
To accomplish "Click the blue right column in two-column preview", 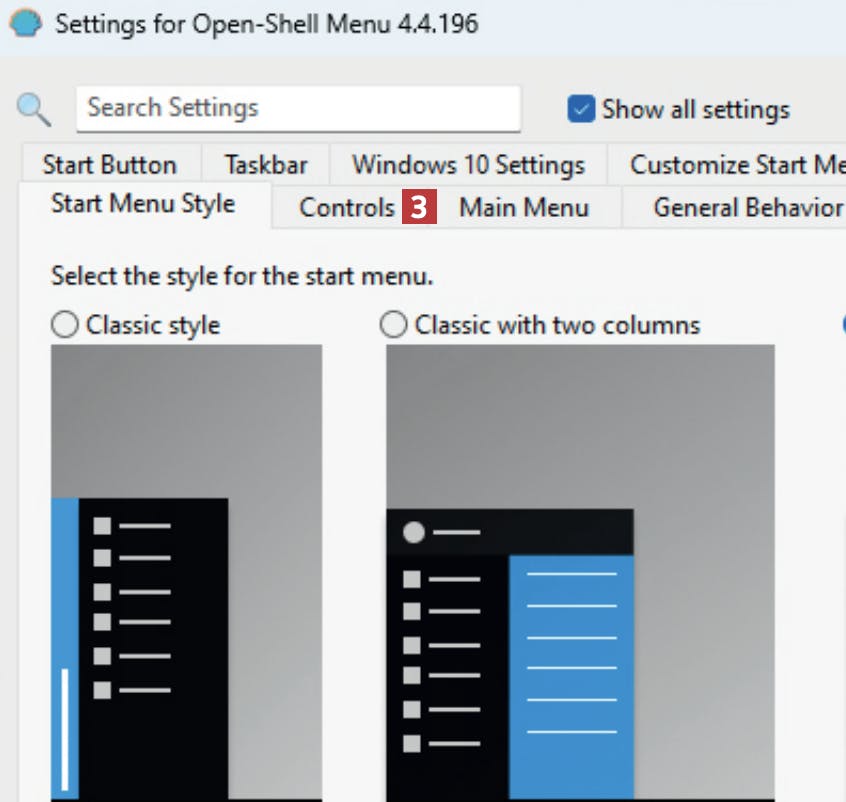I will (x=571, y=670).
